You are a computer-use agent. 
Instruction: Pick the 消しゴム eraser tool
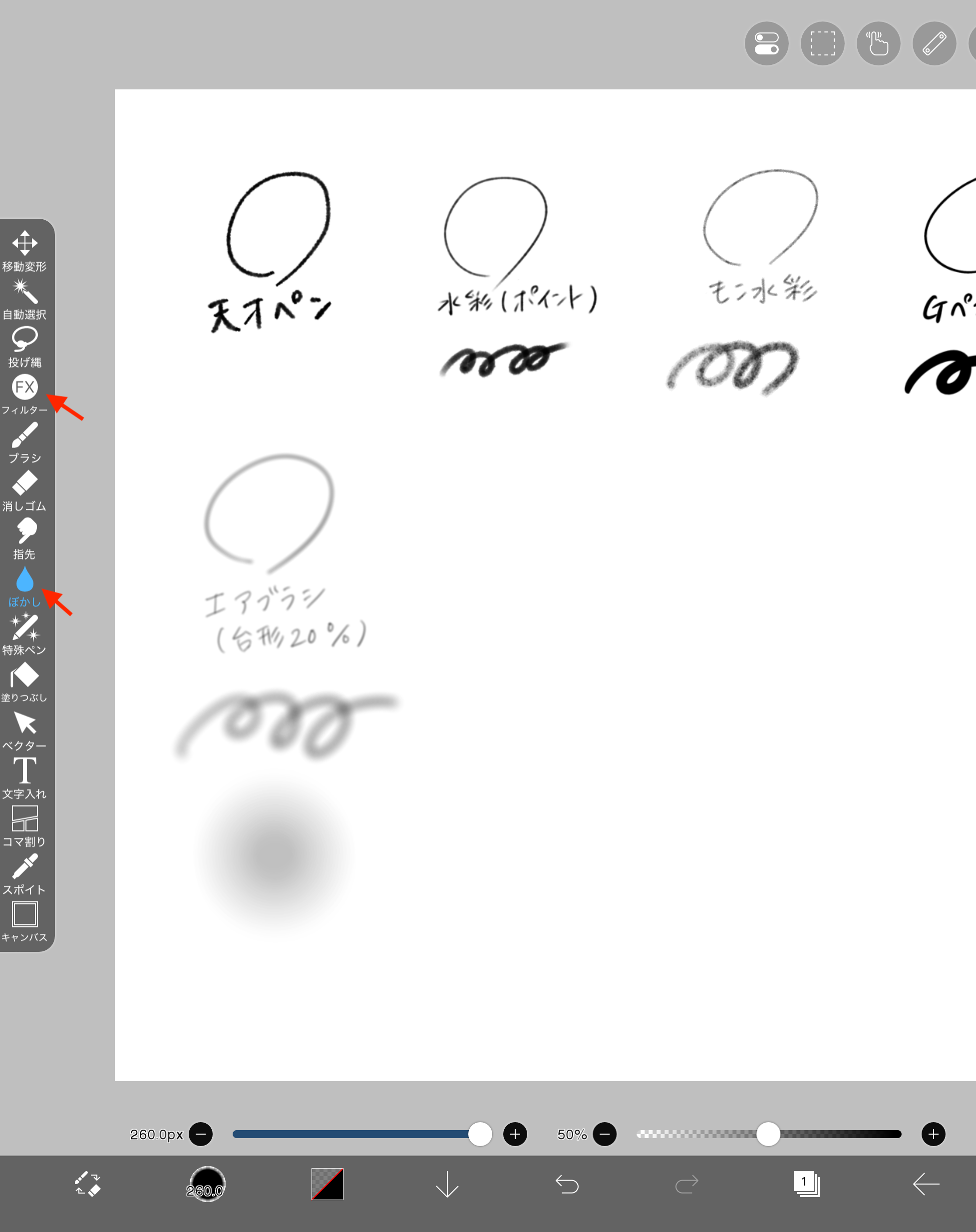pyautogui.click(x=24, y=491)
